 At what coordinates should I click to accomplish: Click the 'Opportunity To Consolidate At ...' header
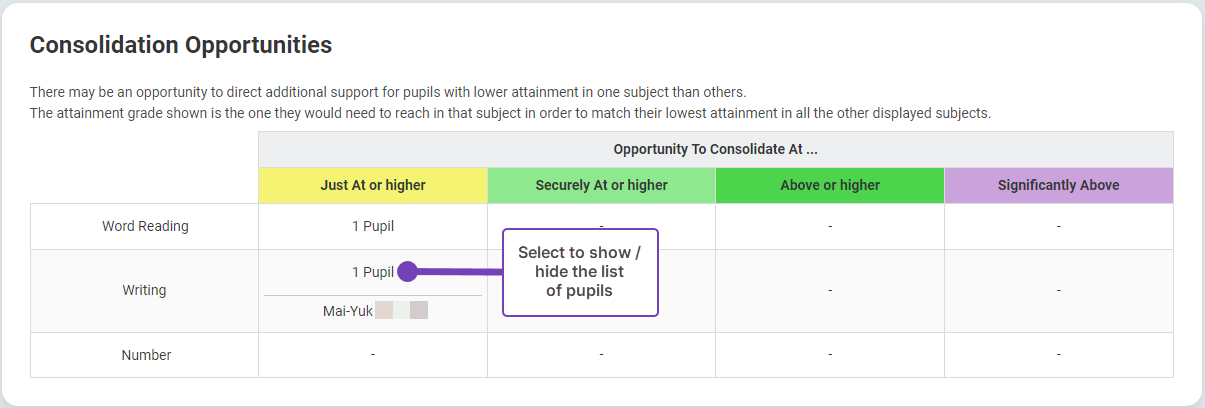715,149
